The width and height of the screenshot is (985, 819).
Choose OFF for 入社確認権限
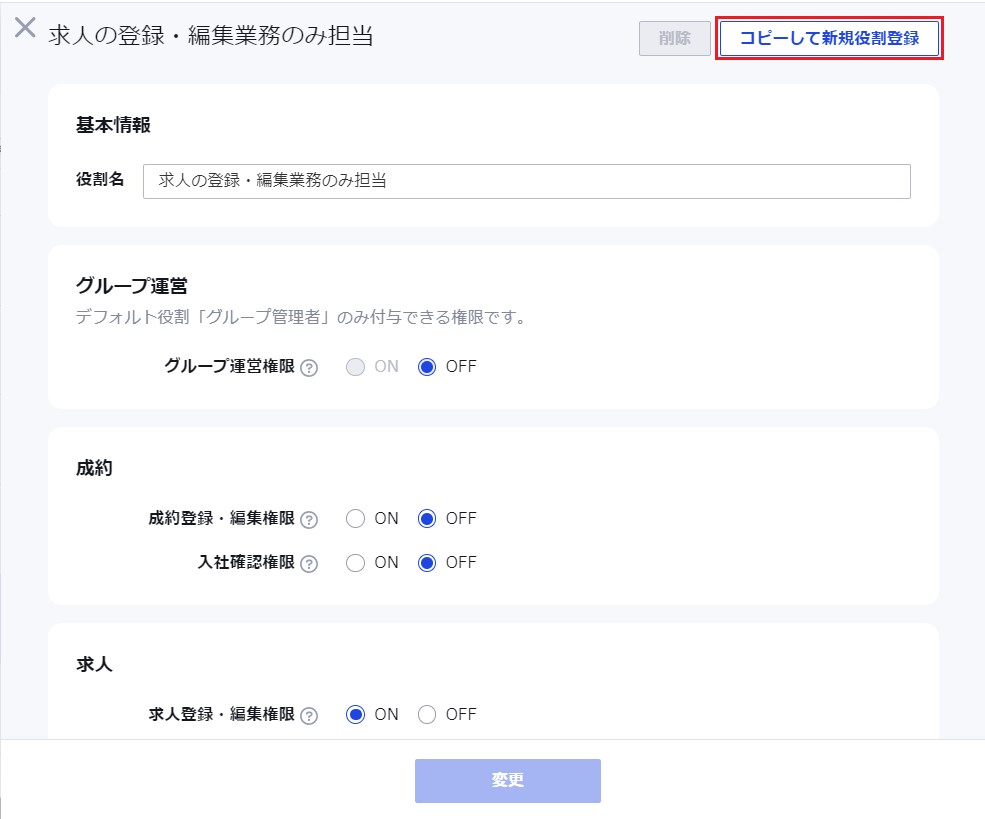(x=427, y=563)
